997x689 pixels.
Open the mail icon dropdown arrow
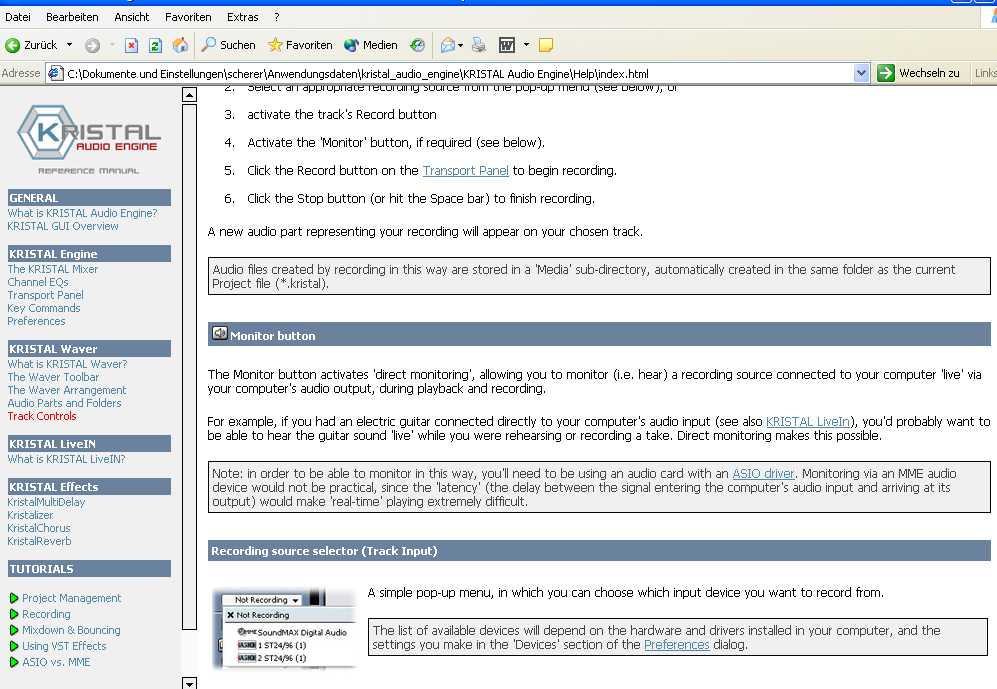pos(460,45)
